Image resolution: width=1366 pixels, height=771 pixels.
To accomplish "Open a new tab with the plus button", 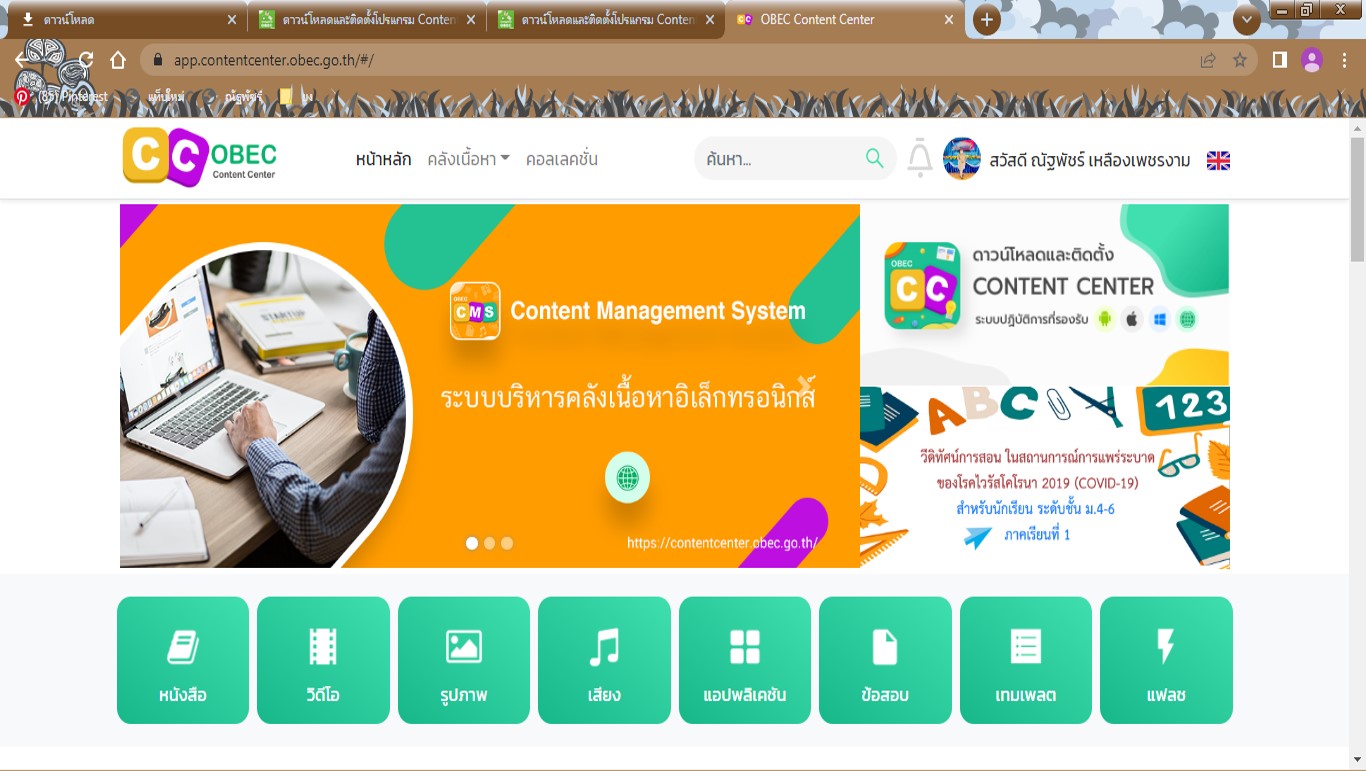I will [x=987, y=20].
